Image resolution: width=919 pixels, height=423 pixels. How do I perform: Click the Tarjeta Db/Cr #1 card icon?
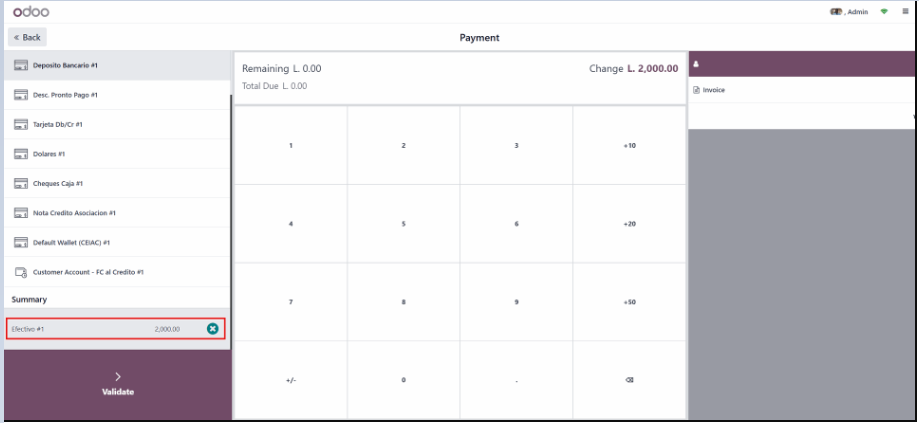pyautogui.click(x=21, y=124)
